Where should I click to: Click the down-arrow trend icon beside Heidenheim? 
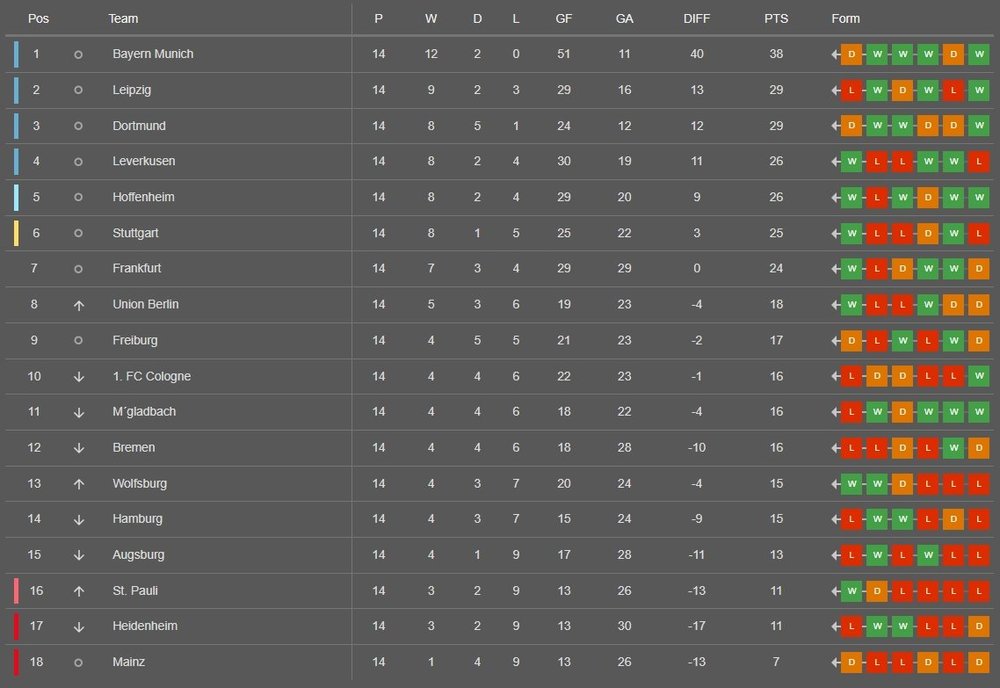click(78, 627)
